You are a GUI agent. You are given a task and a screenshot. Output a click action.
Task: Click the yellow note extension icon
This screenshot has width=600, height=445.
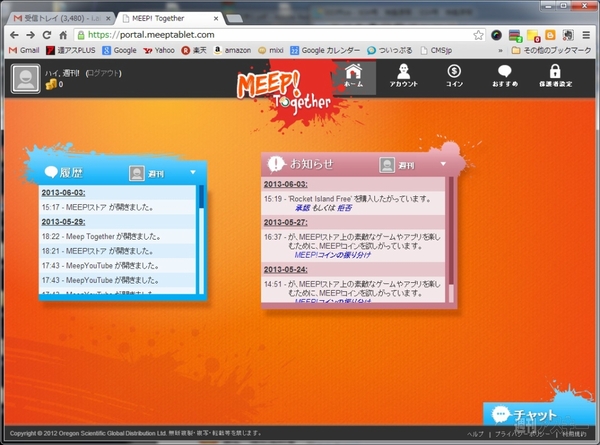(533, 36)
